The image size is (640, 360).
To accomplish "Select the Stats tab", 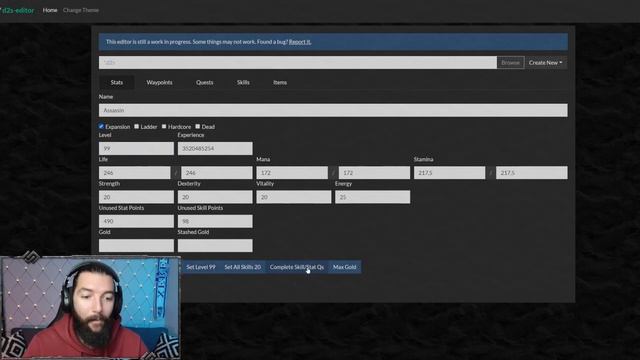I will 117,82.
